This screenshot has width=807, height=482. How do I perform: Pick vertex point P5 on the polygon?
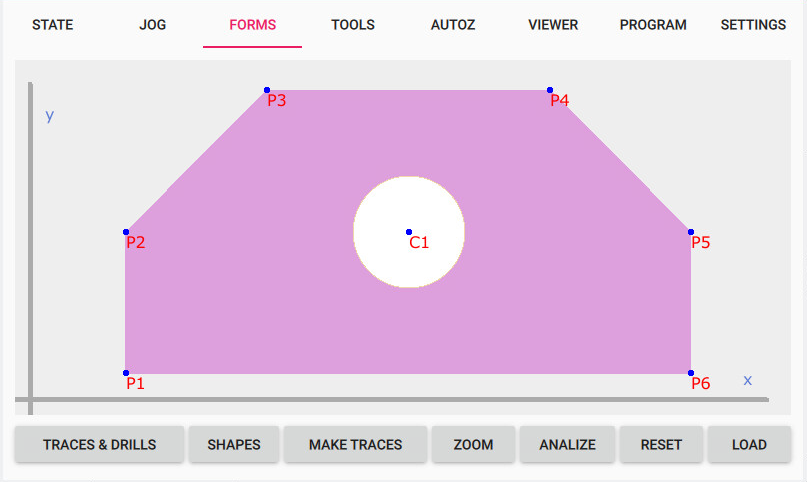[691, 232]
